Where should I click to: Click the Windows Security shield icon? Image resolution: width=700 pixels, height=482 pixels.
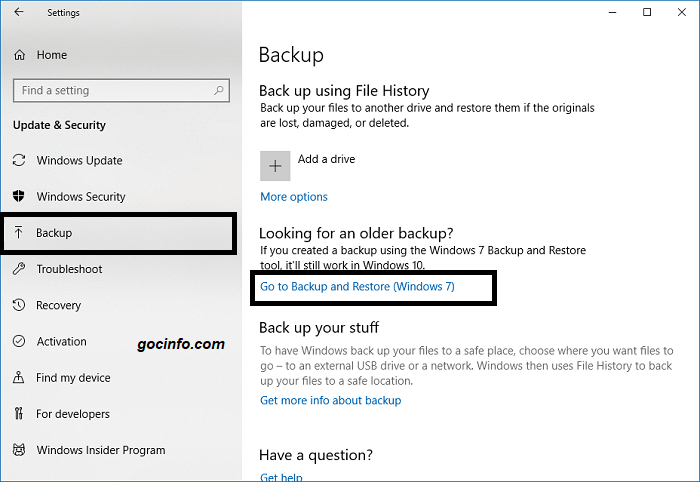19,197
